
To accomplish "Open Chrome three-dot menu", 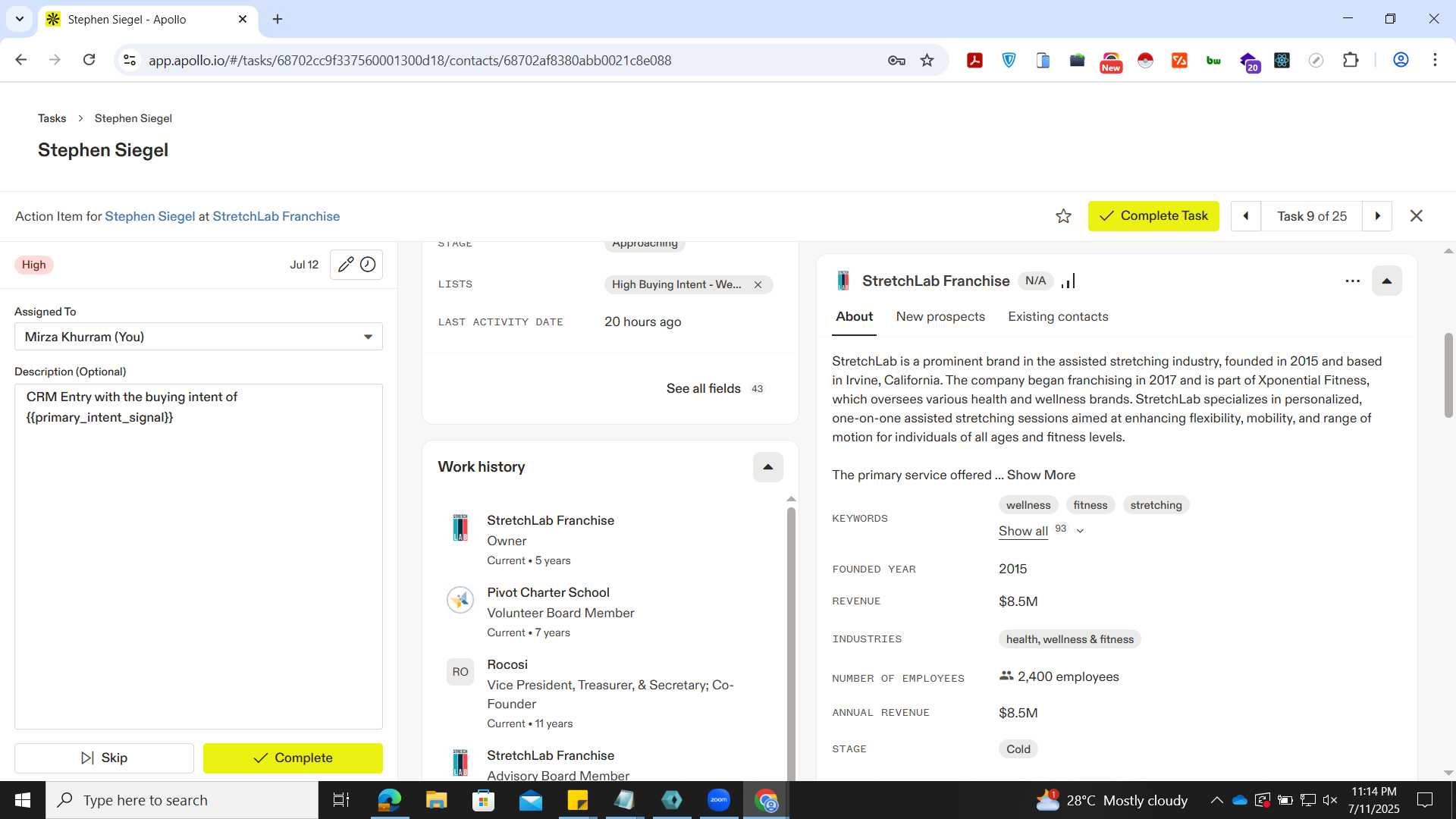I will (1435, 60).
